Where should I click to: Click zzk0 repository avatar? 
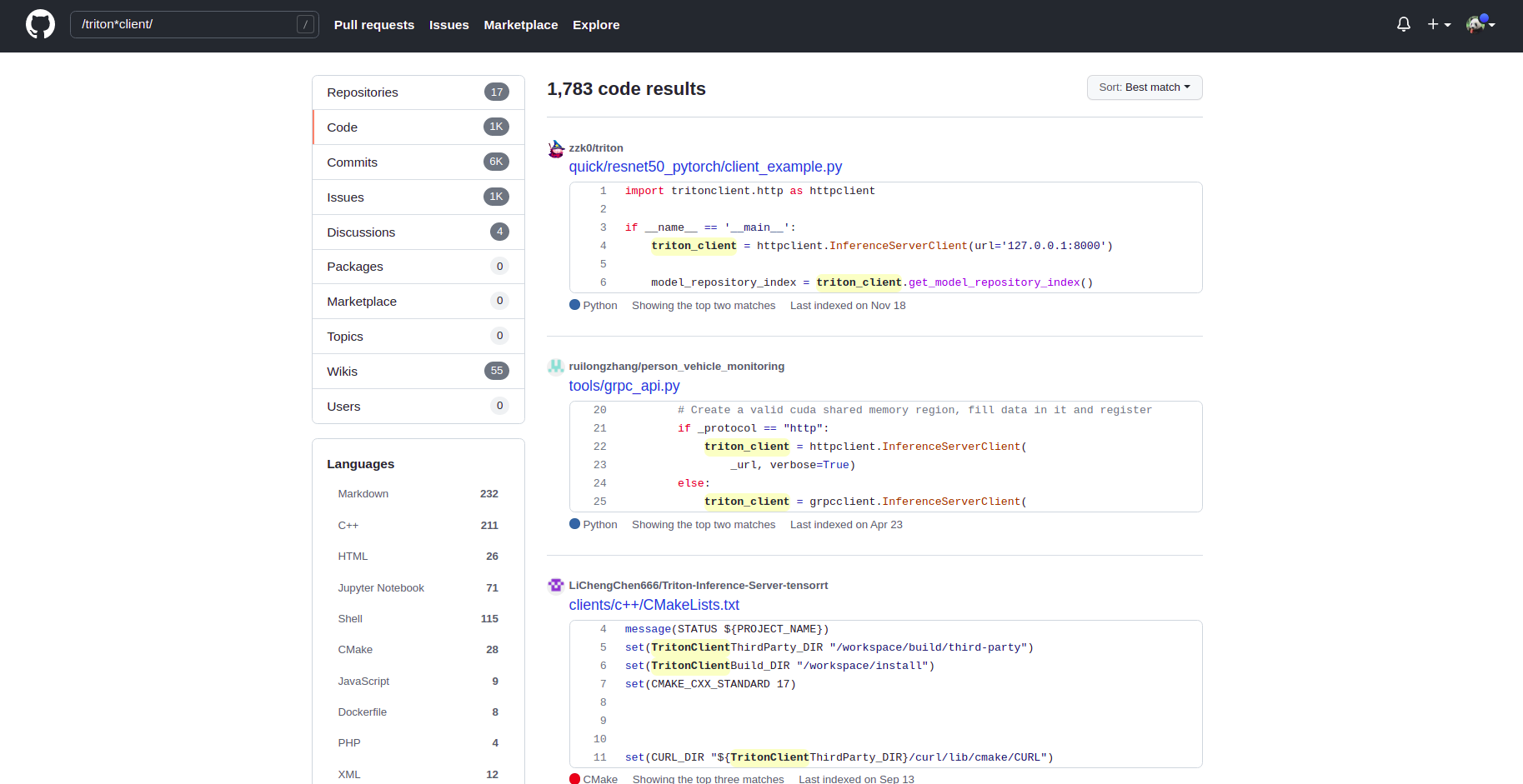pos(556,149)
